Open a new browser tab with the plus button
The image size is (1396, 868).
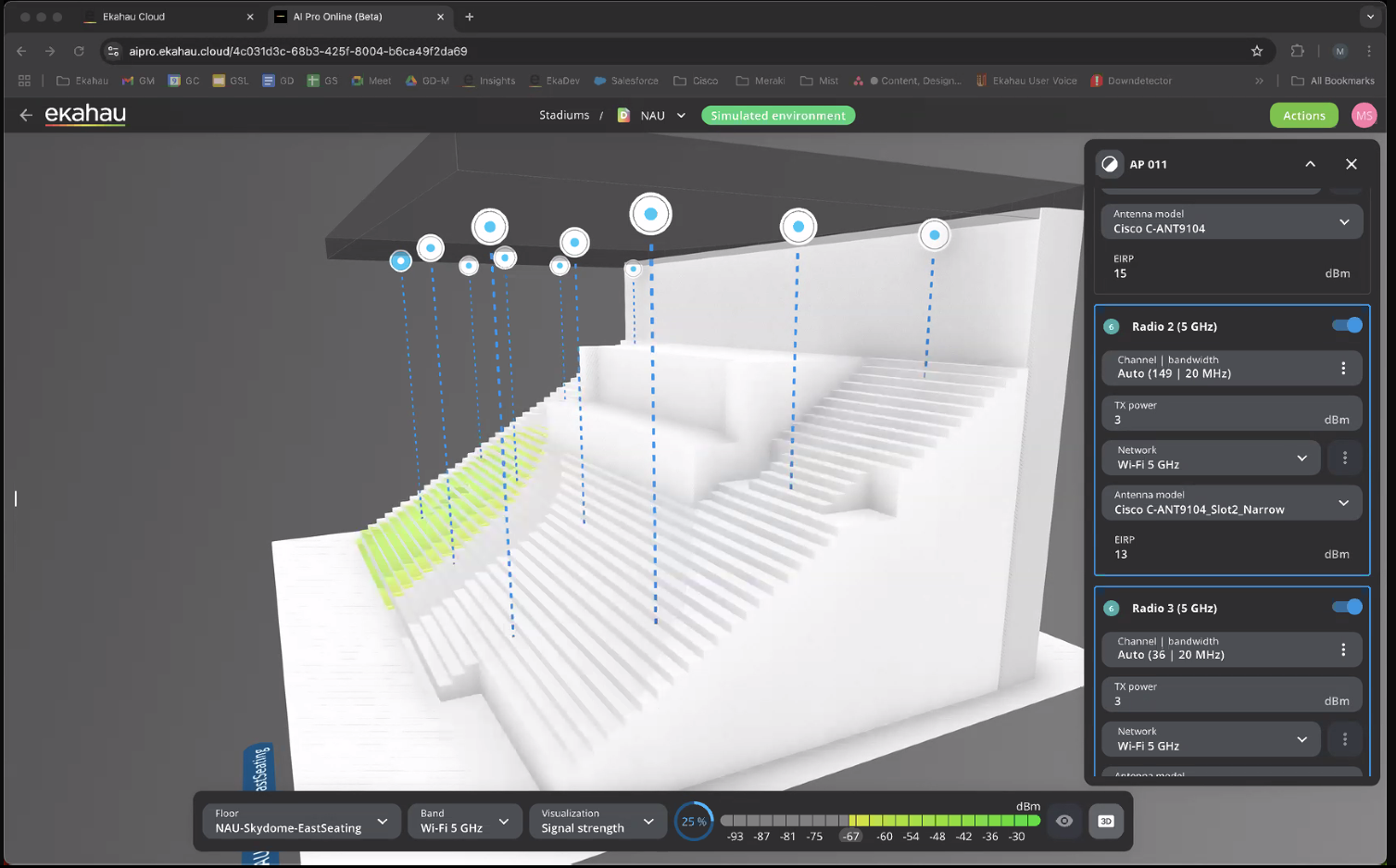[470, 17]
